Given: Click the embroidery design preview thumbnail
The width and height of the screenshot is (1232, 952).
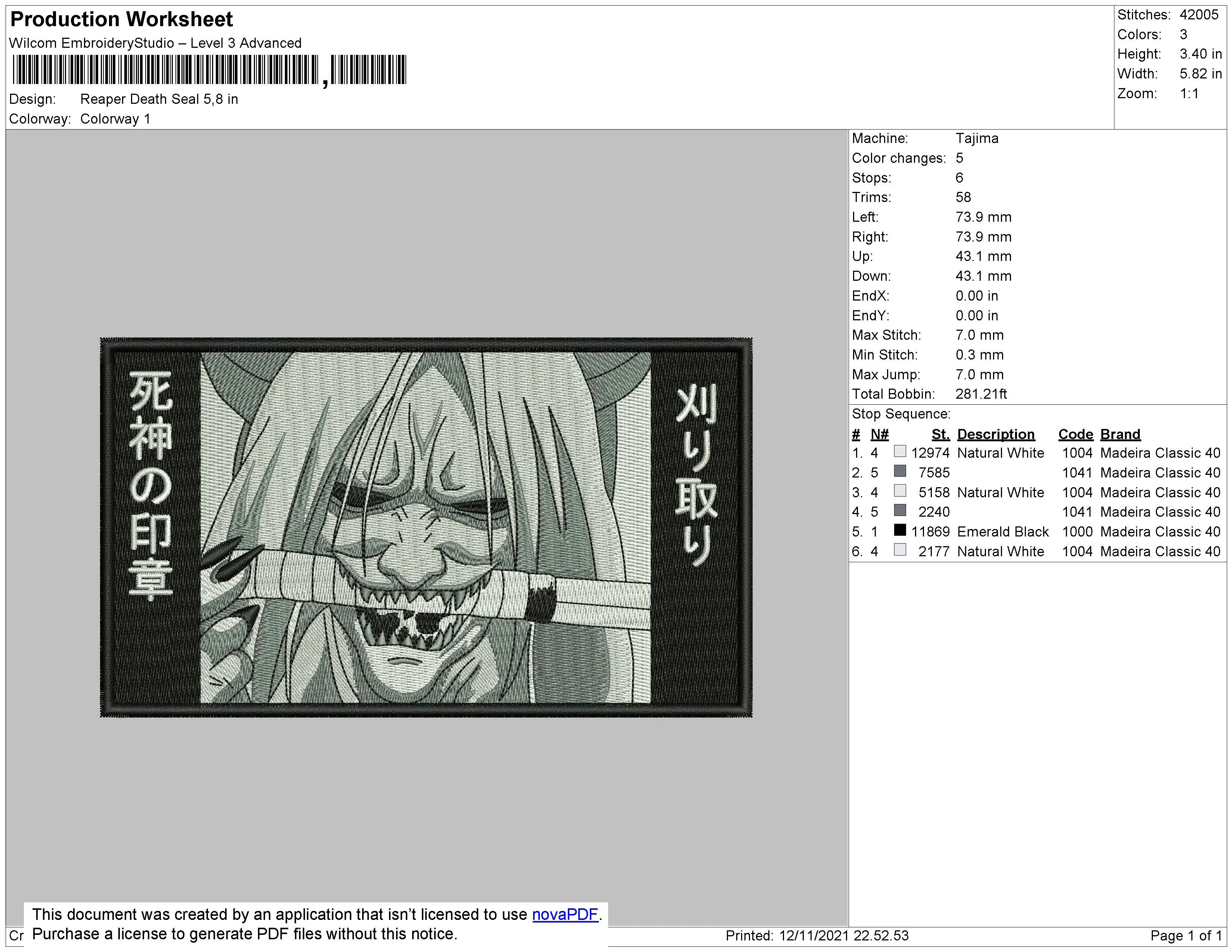Looking at the screenshot, I should 426,527.
